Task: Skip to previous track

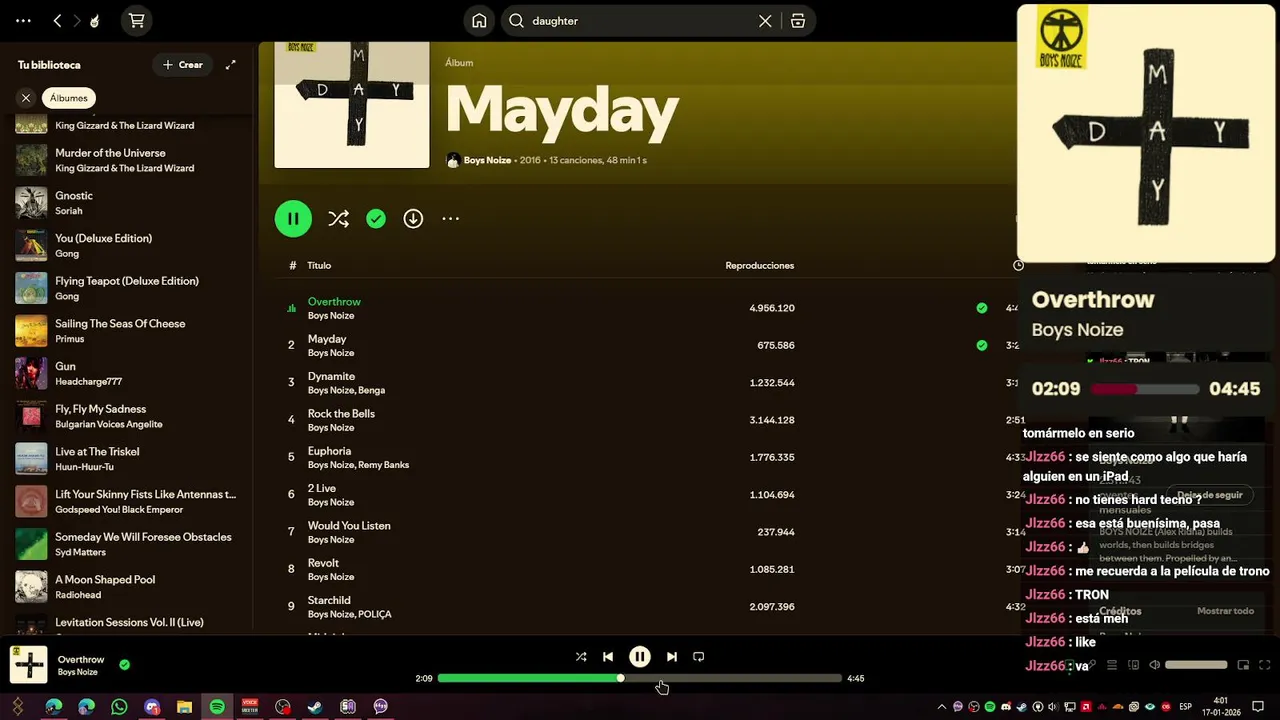Action: tap(608, 657)
